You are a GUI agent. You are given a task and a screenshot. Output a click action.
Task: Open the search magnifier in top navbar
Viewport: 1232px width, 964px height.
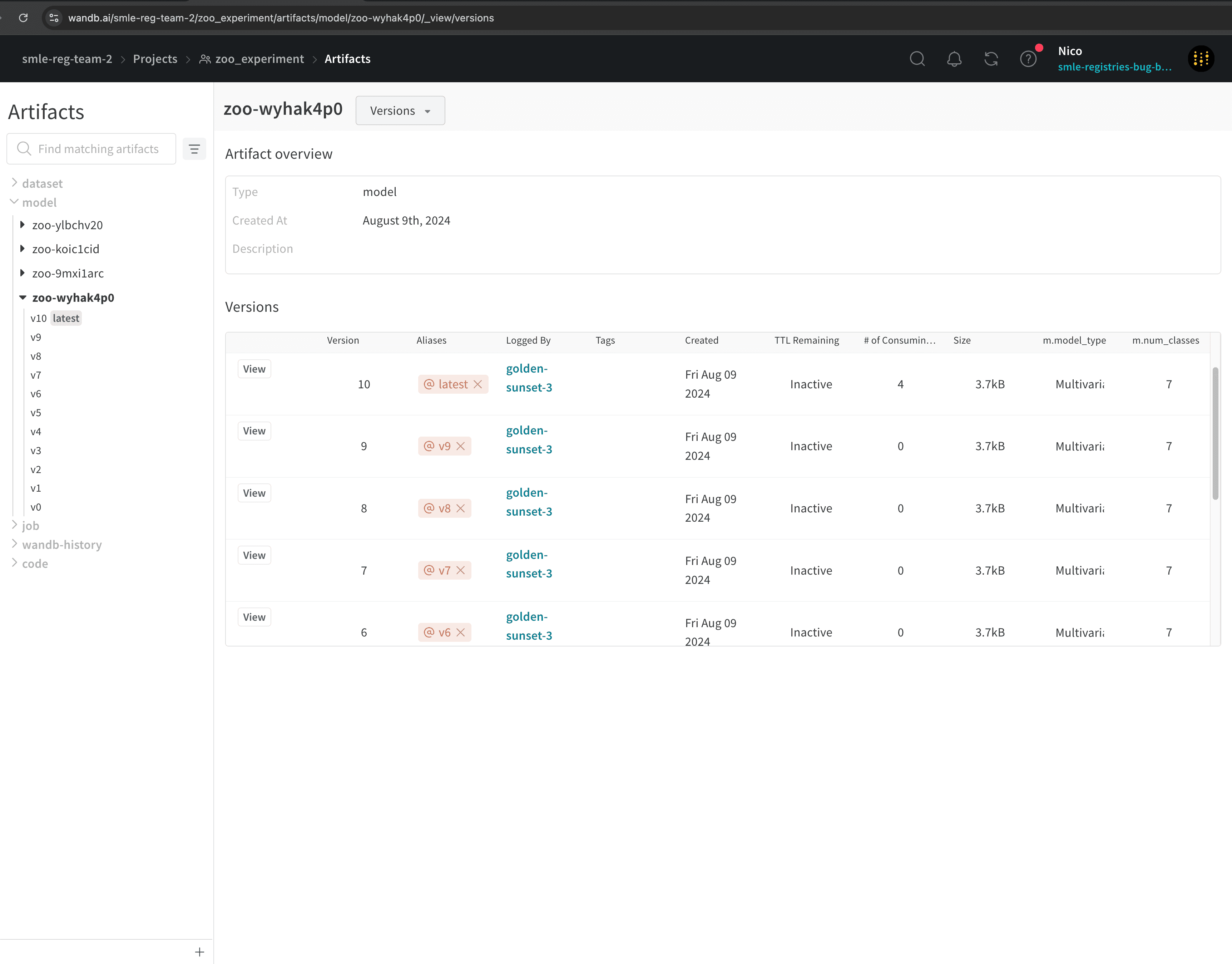917,59
